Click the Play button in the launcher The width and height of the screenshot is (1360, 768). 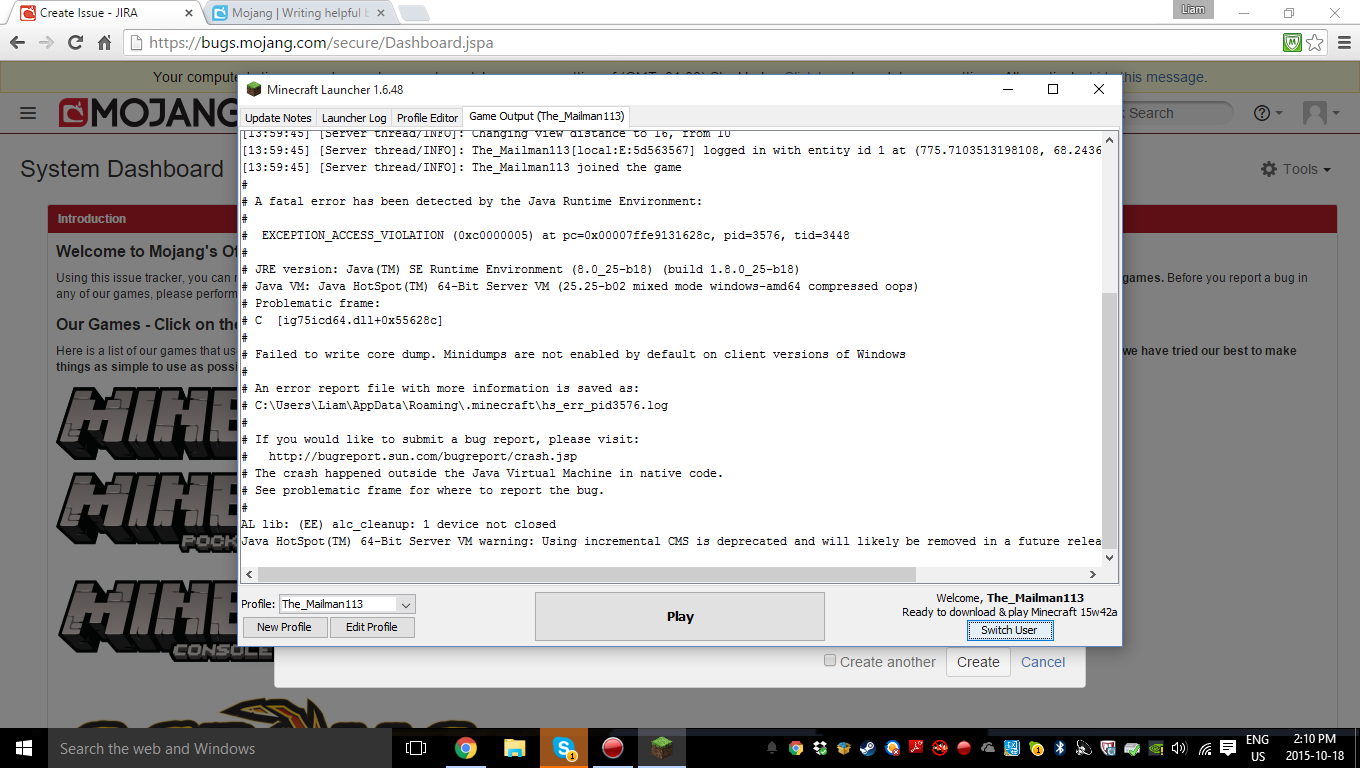[680, 616]
